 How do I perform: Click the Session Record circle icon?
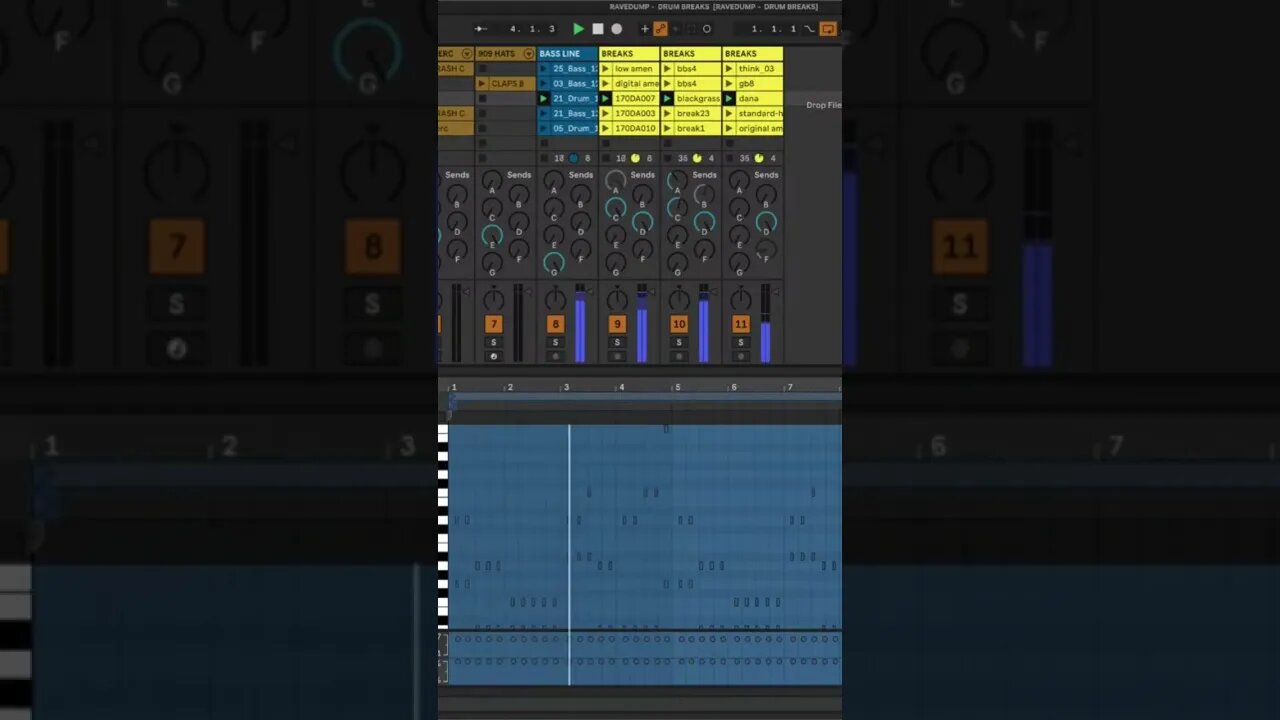(707, 29)
